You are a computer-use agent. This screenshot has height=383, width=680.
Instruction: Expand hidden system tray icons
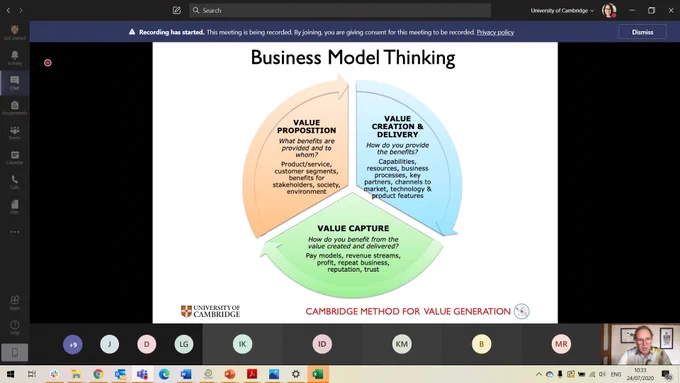[539, 374]
